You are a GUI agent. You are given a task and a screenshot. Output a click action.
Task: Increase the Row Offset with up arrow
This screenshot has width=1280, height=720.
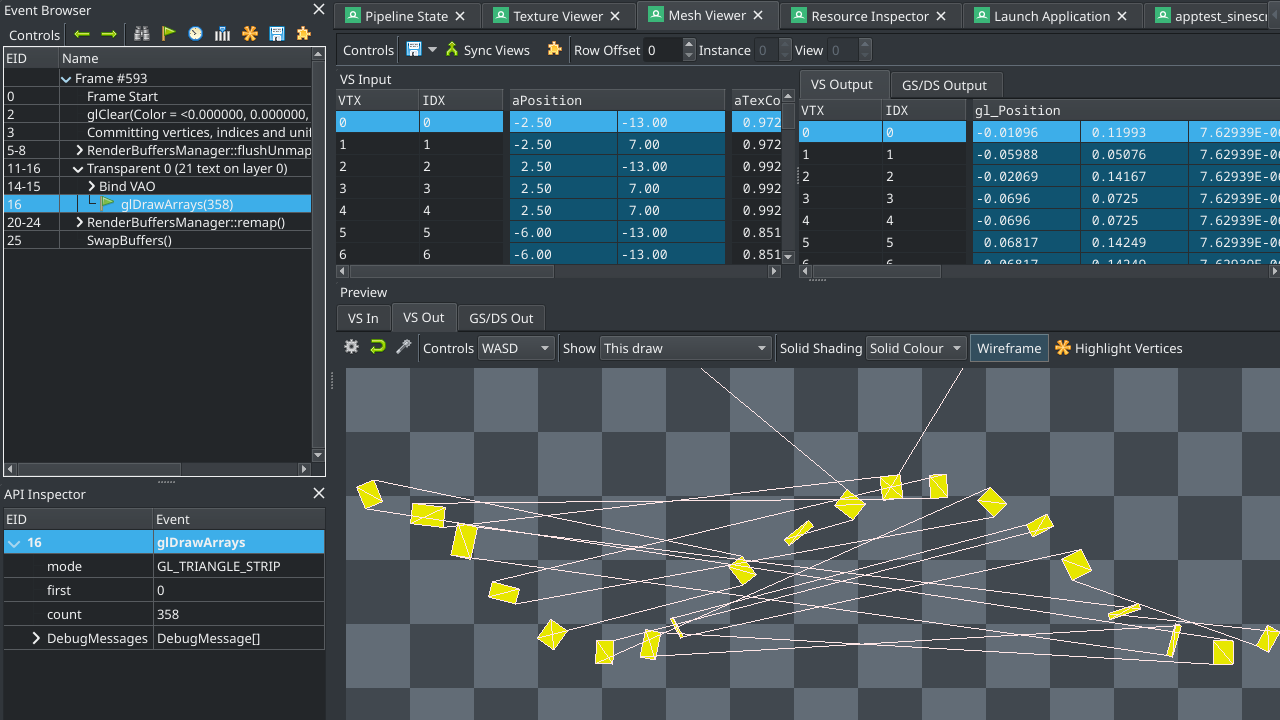click(689, 44)
